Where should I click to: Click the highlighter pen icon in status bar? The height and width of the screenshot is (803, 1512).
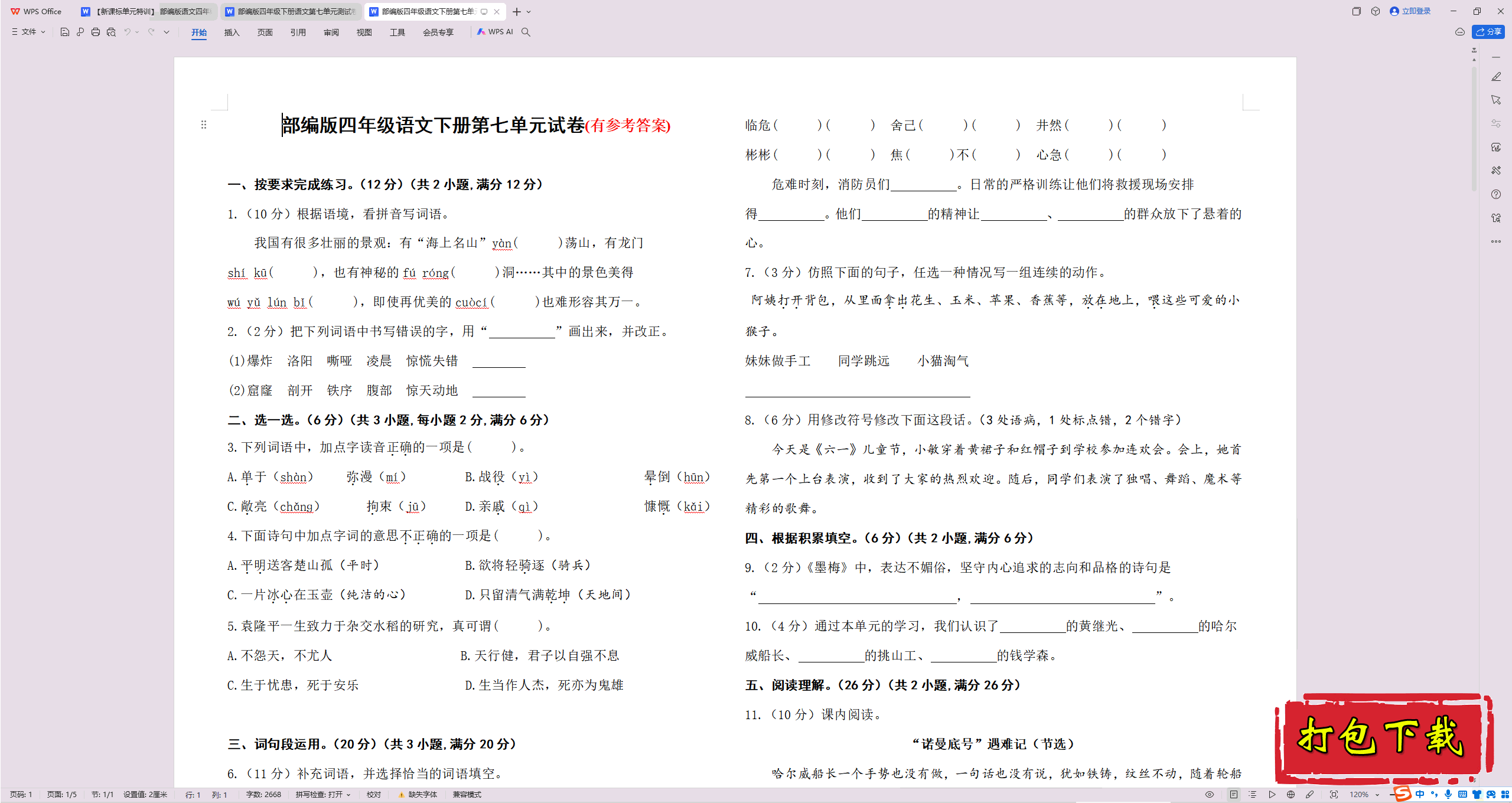click(1310, 795)
